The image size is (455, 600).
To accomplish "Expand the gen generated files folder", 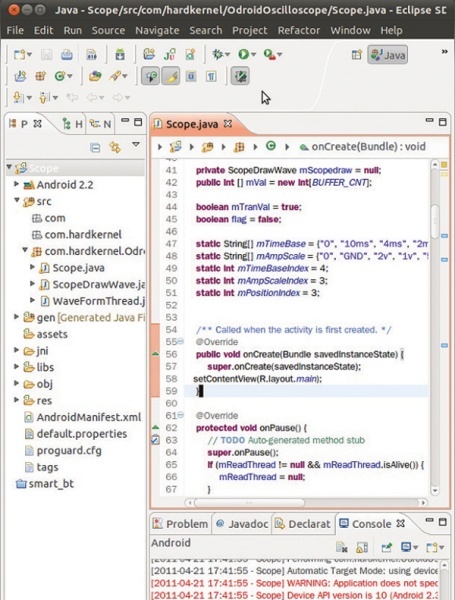I will point(16,316).
